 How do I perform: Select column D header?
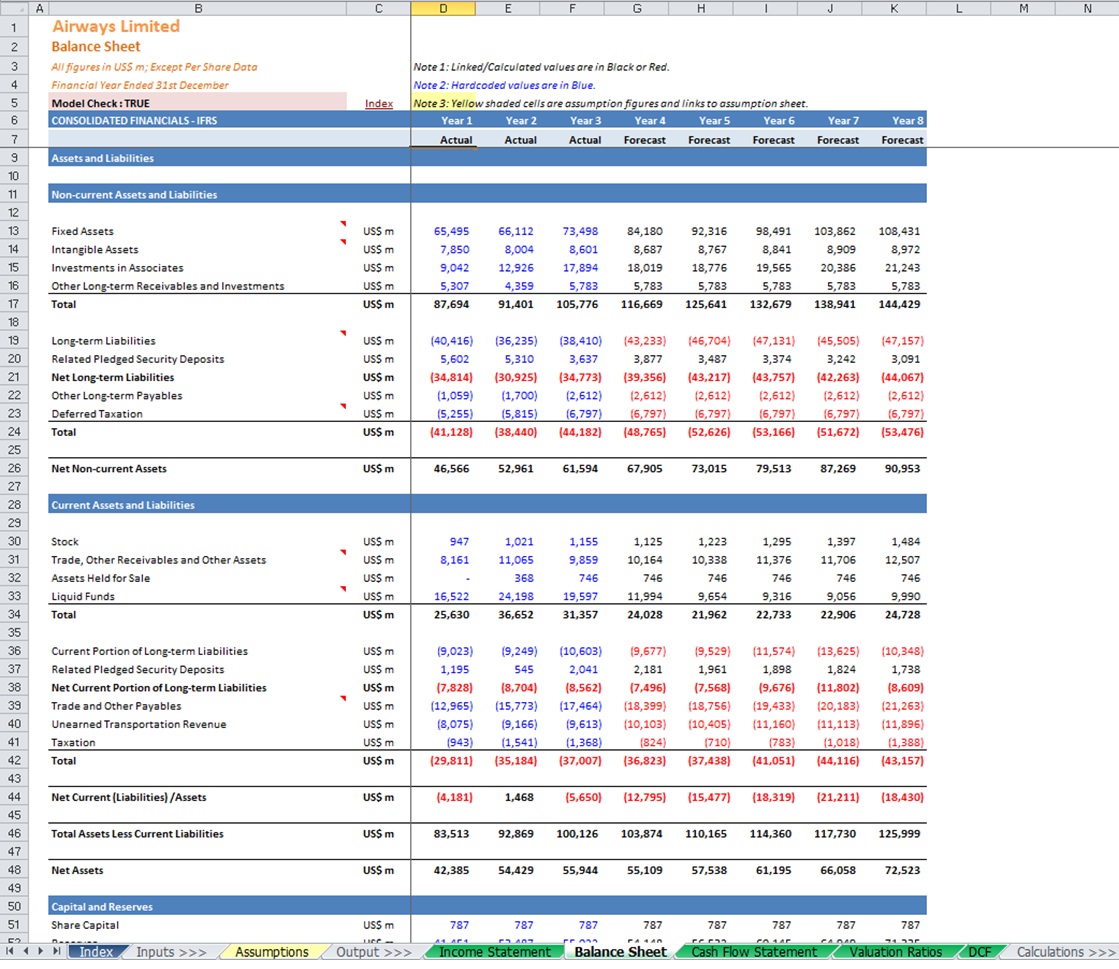[443, 9]
